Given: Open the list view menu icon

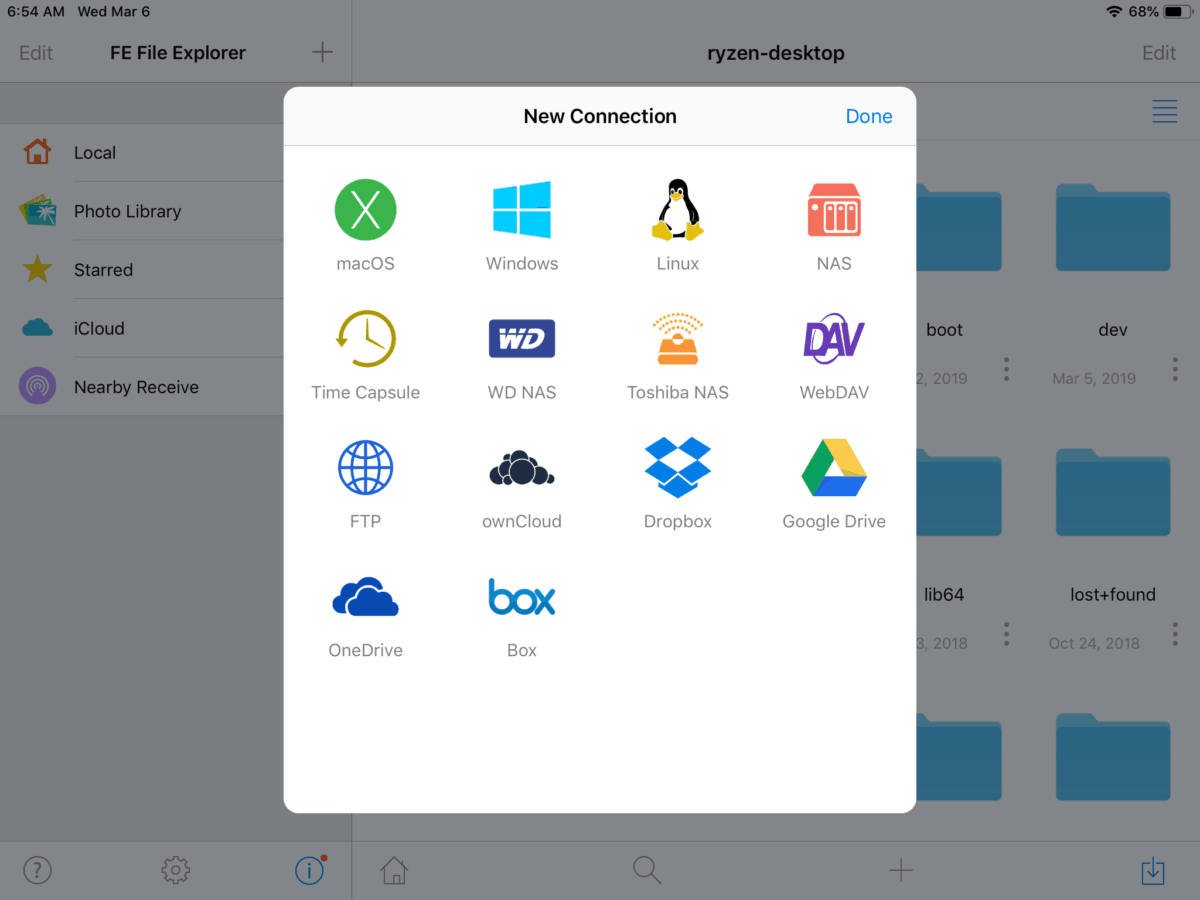Looking at the screenshot, I should [x=1164, y=111].
